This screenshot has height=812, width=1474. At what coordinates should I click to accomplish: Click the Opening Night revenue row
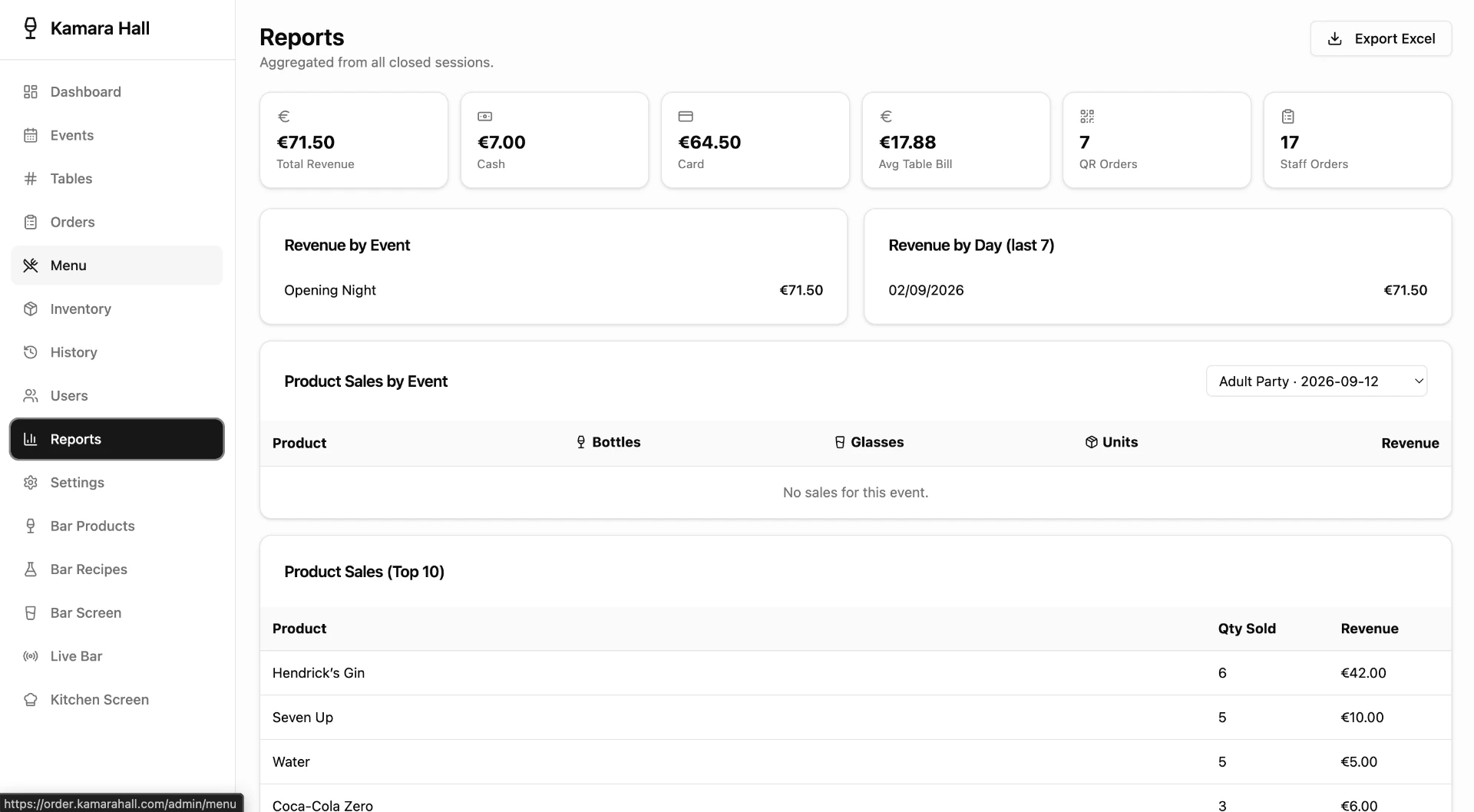(x=554, y=290)
